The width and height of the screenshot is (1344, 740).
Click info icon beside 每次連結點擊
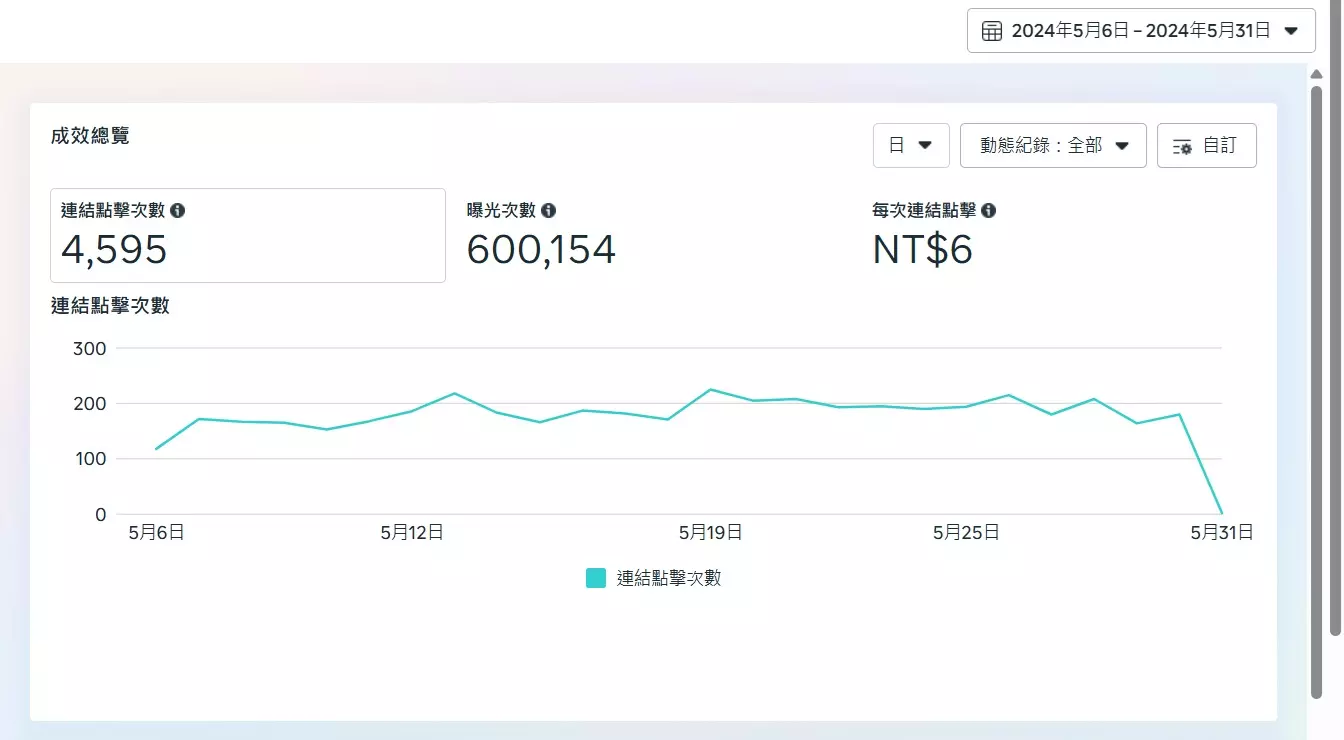click(x=988, y=211)
